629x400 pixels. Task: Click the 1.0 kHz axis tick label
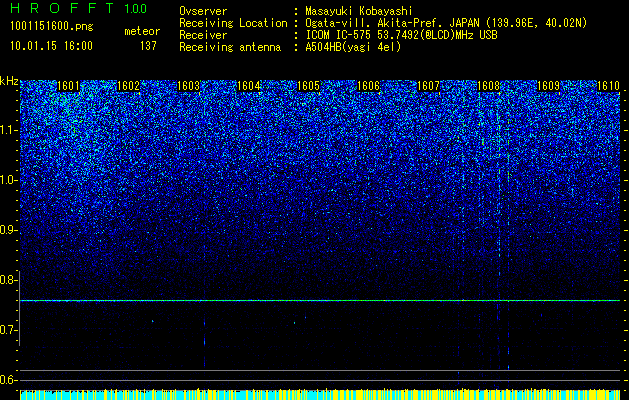[9, 181]
